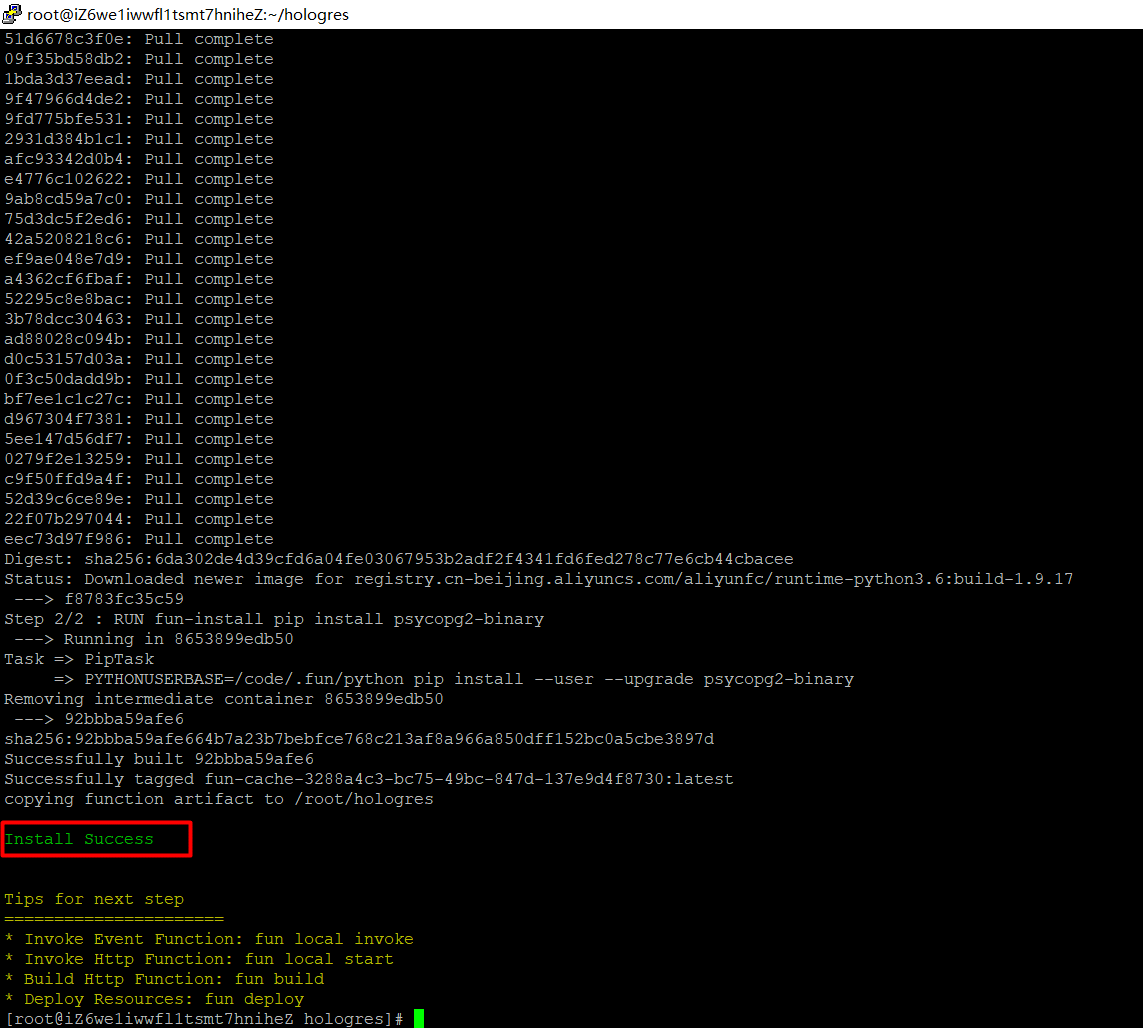Click 'Invoke Http Function: fun local start' line
This screenshot has height=1028, width=1143.
(199, 959)
